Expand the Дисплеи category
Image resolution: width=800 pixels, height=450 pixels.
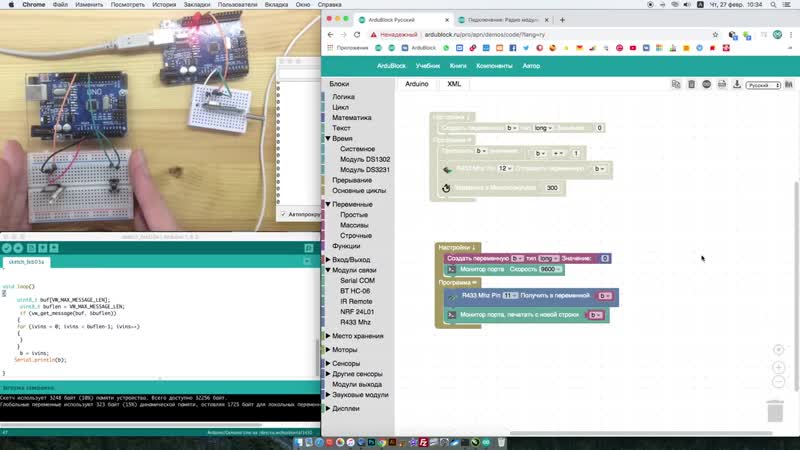[328, 409]
